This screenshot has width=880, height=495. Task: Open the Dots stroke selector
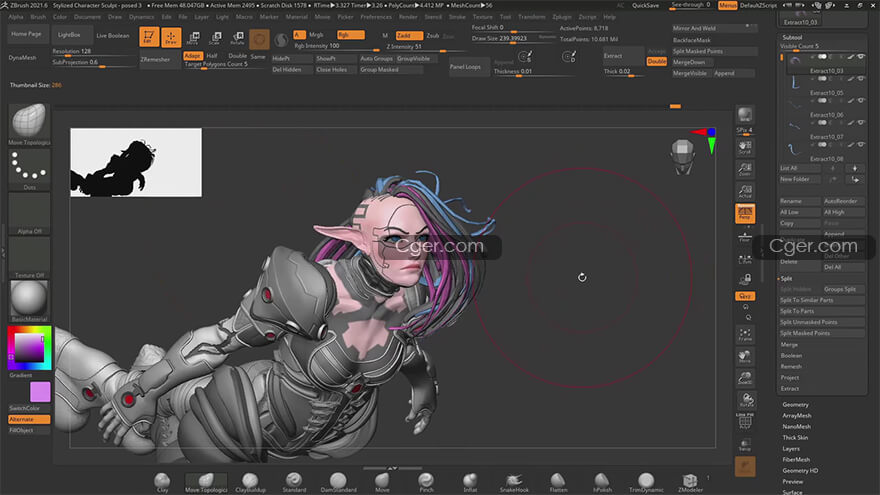pos(29,169)
